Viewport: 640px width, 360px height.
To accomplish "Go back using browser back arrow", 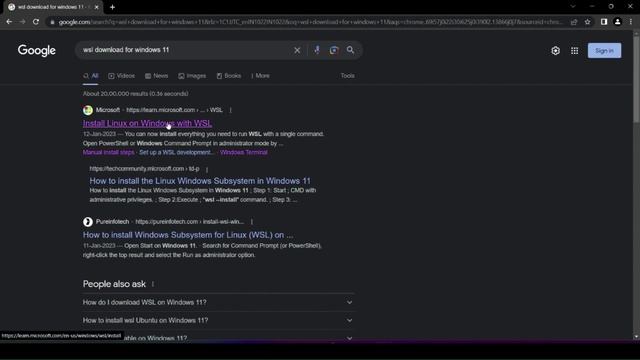I will pyautogui.click(x=9, y=22).
